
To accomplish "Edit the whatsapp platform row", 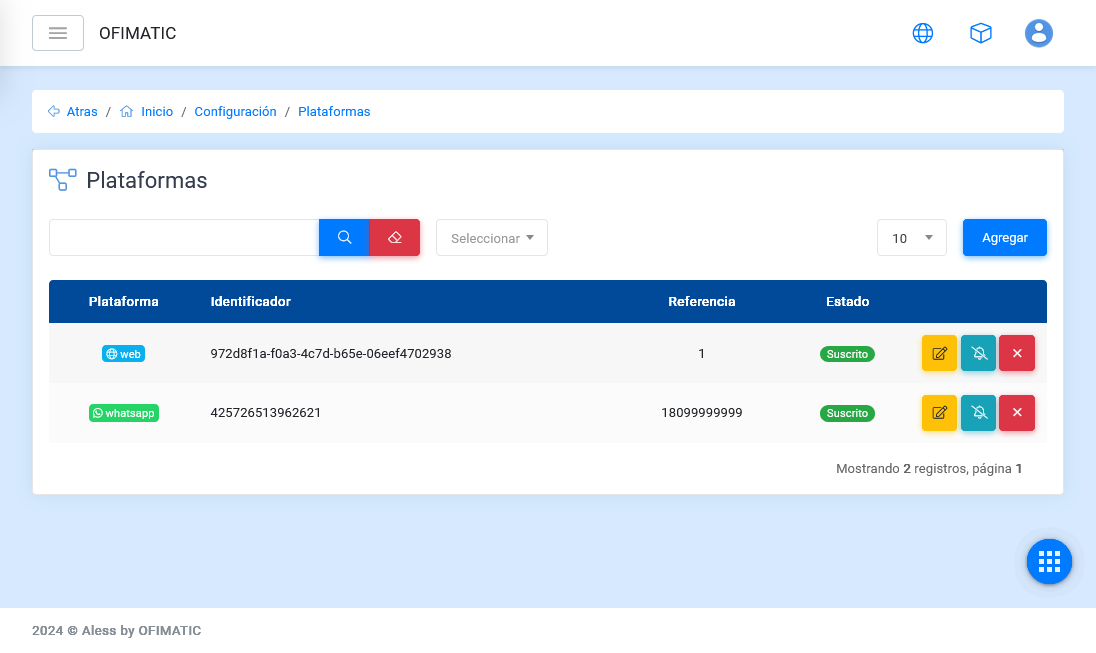I will point(939,413).
